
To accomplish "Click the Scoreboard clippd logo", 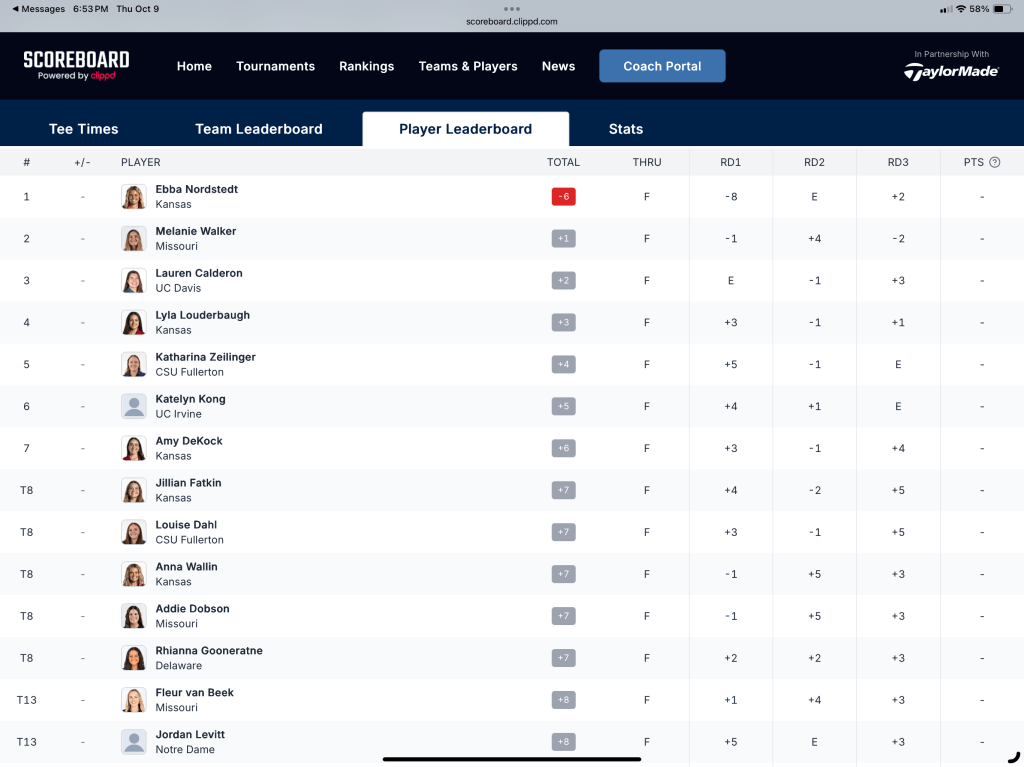I will tap(76, 65).
